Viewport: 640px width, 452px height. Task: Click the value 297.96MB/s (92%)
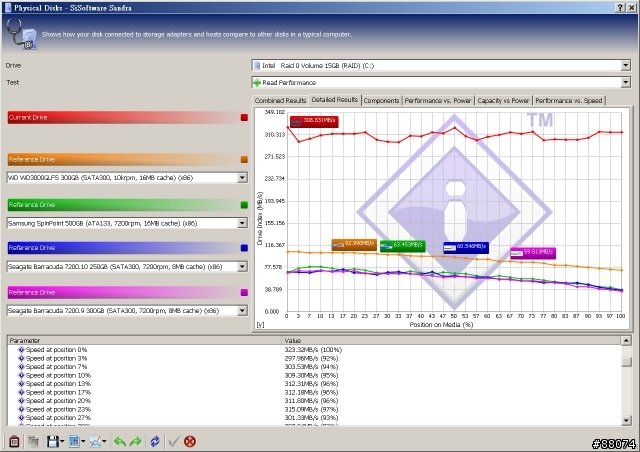coord(311,358)
